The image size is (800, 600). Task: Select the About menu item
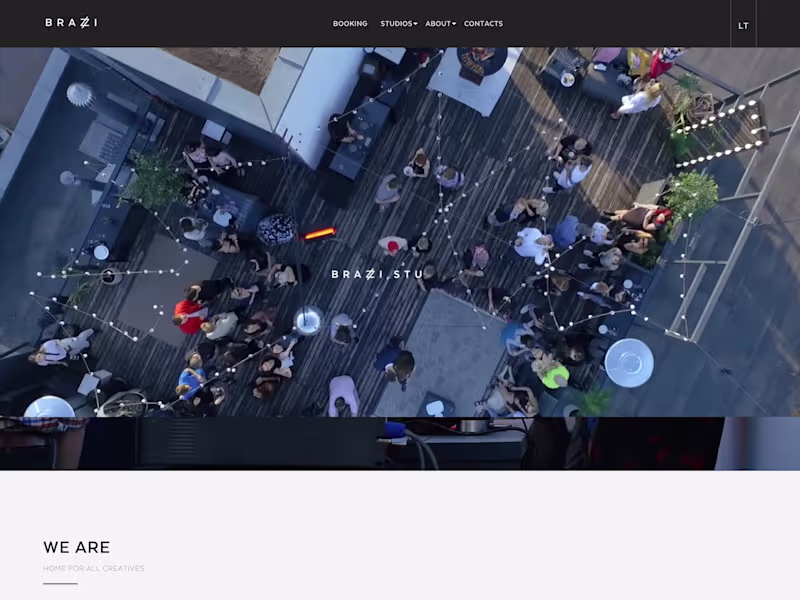(x=438, y=23)
